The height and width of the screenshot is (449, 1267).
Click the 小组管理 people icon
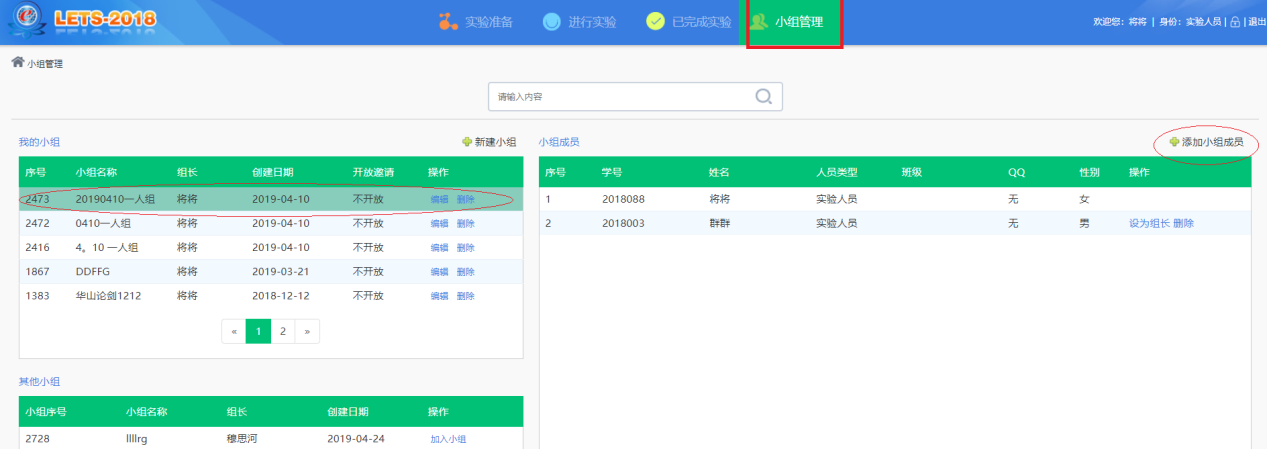(759, 22)
